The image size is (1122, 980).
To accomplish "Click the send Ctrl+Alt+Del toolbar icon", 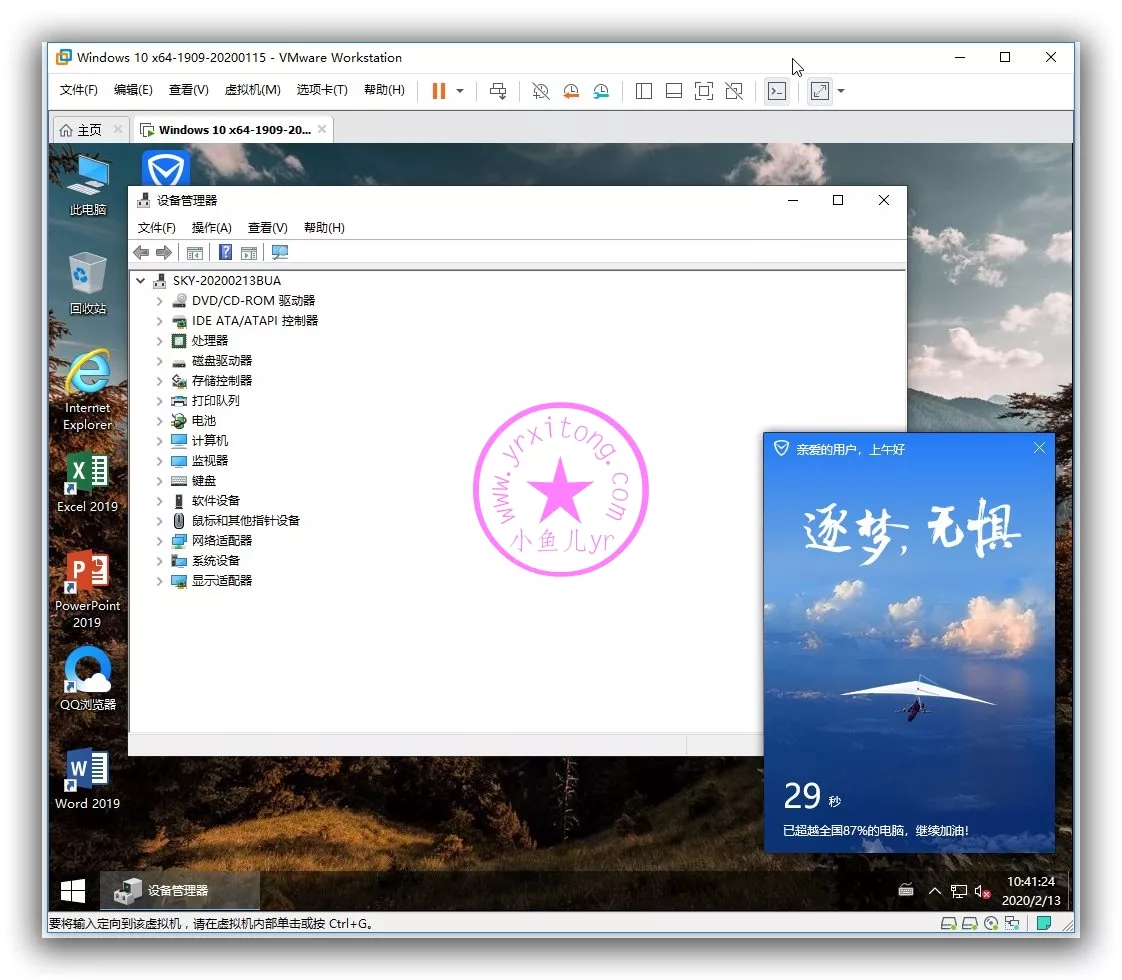I will 497,91.
